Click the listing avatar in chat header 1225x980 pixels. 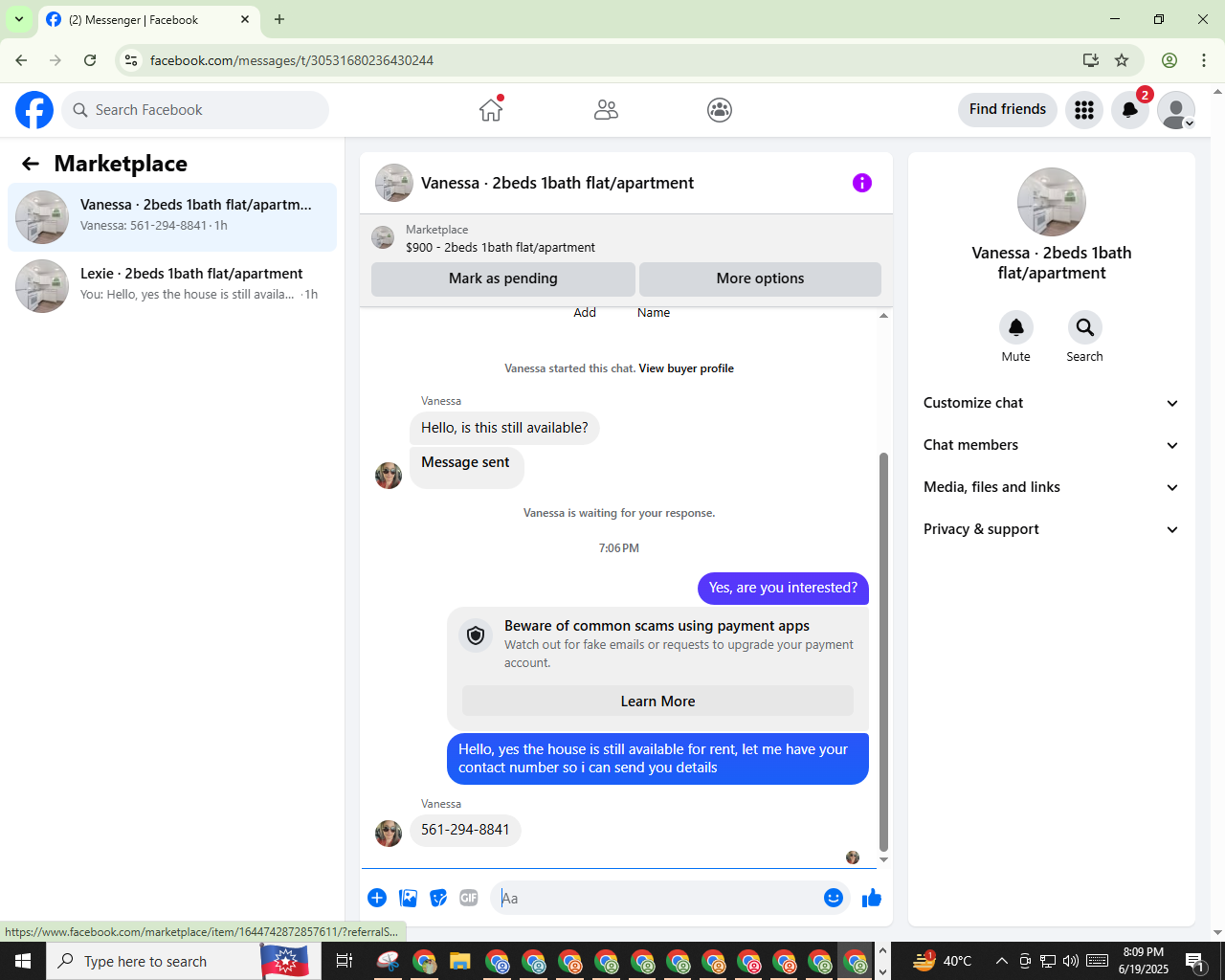tap(394, 183)
